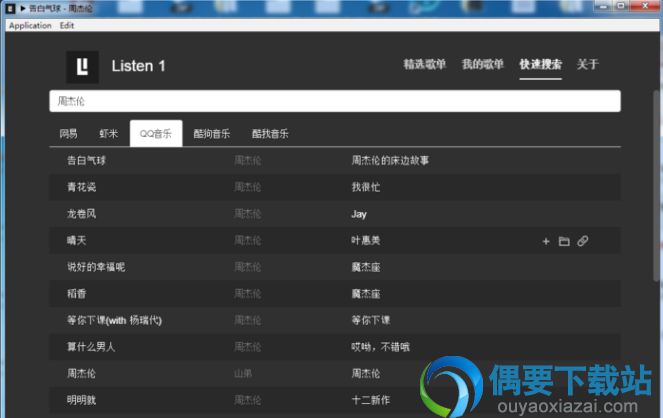The width and height of the screenshot is (663, 418).
Task: Open the album 我很忙
Action: (366, 187)
